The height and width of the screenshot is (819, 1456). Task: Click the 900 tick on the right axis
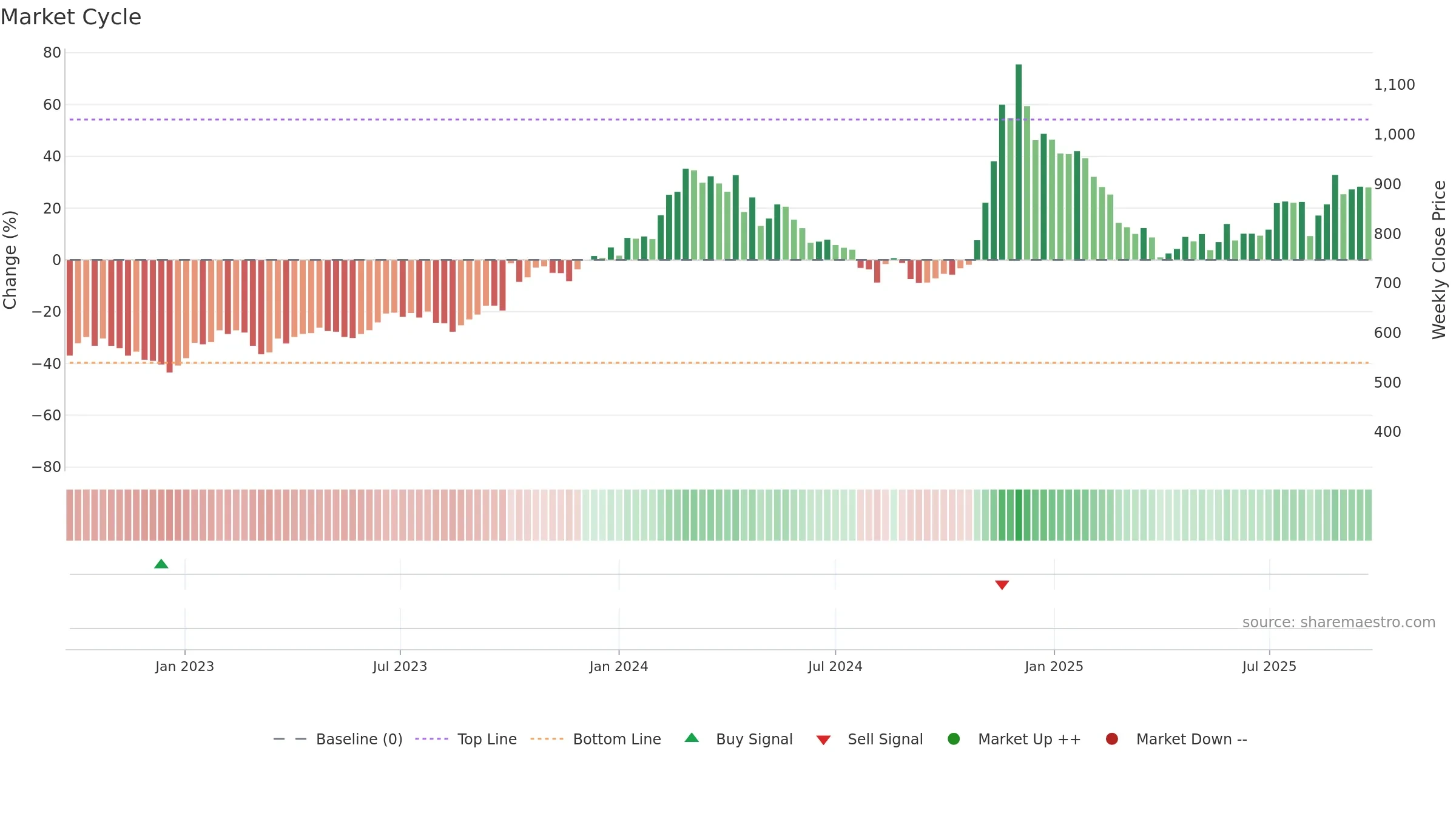click(x=1387, y=184)
